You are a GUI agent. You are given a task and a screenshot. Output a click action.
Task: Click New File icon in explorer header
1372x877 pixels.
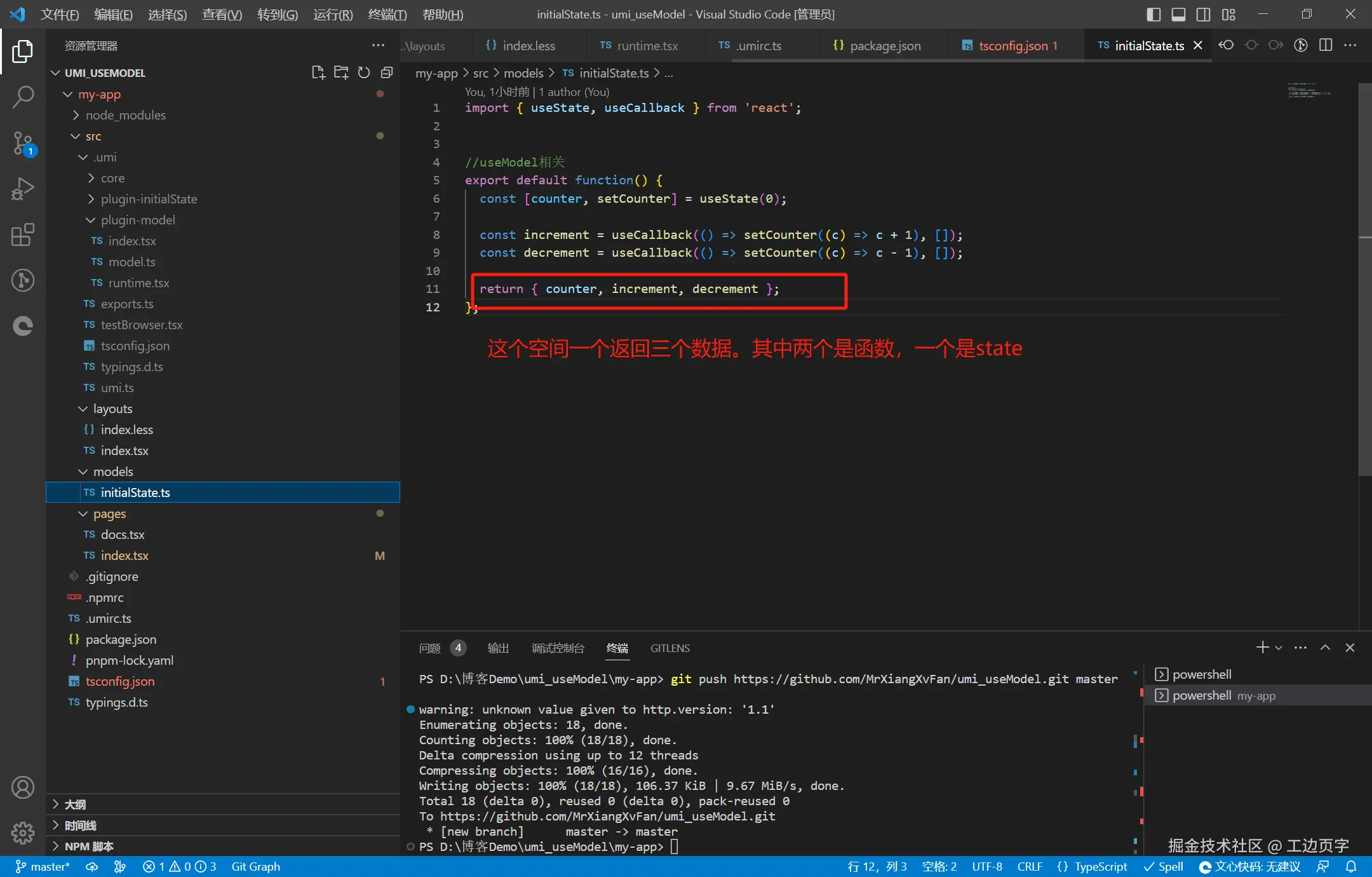click(318, 72)
